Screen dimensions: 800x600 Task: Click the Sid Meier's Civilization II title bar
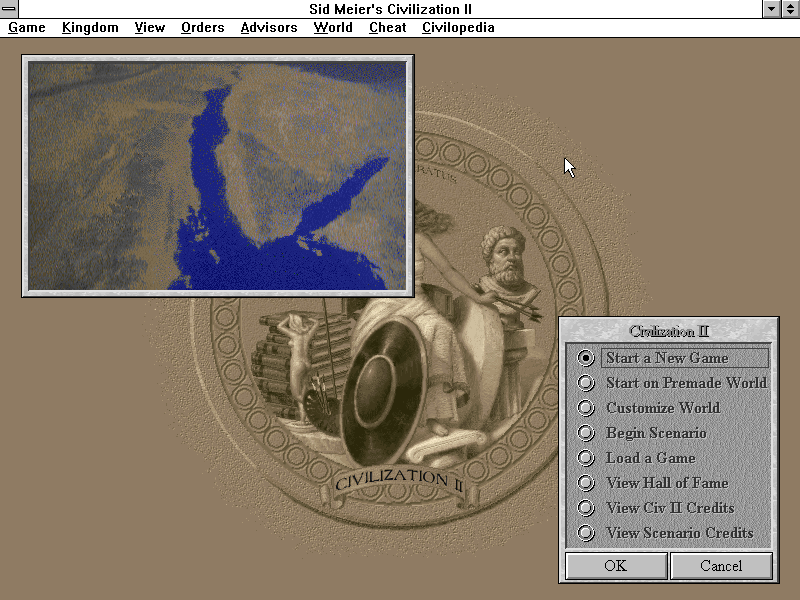coord(390,9)
